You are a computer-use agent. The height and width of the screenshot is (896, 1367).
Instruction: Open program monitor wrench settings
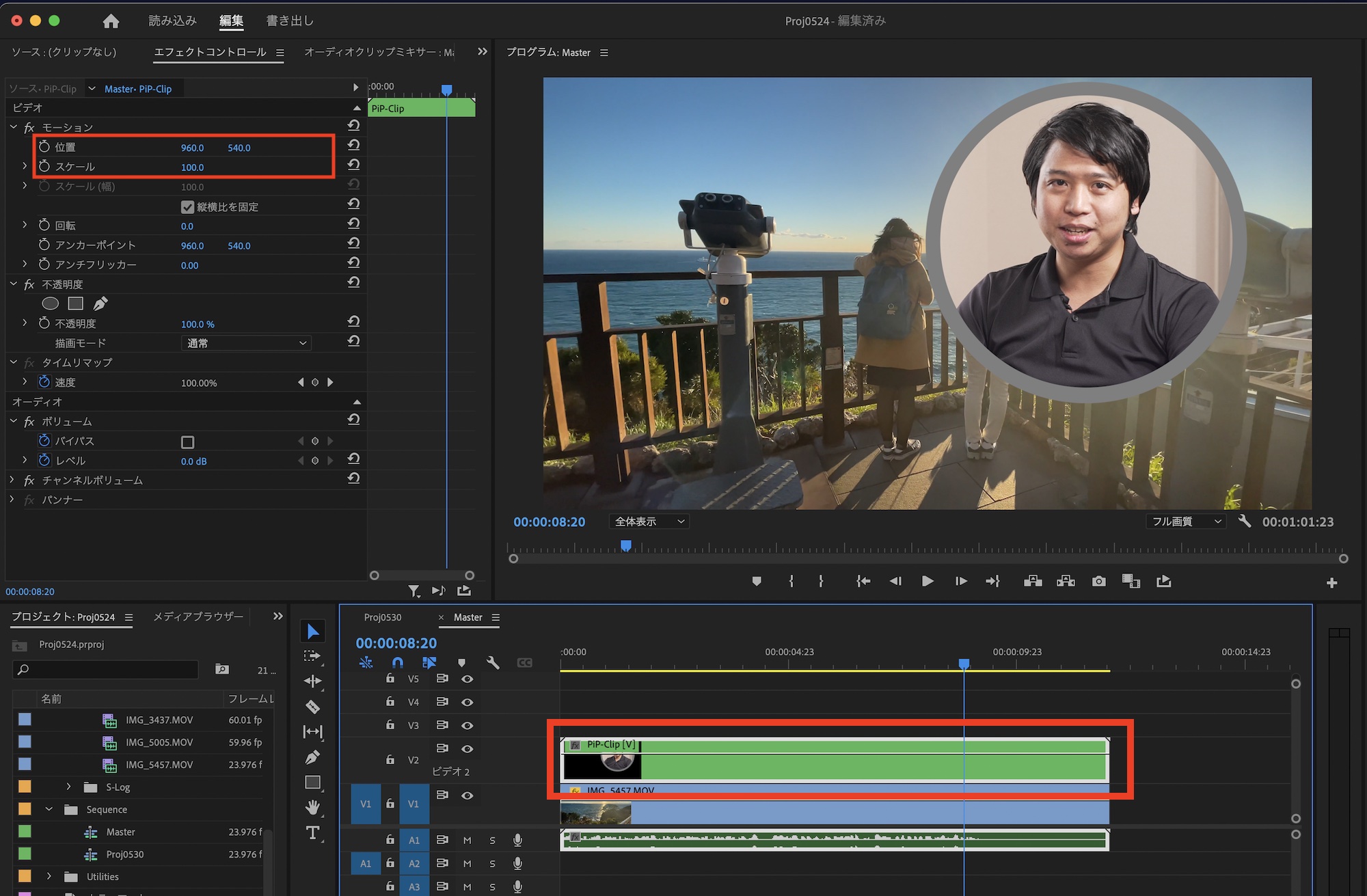click(x=1245, y=521)
